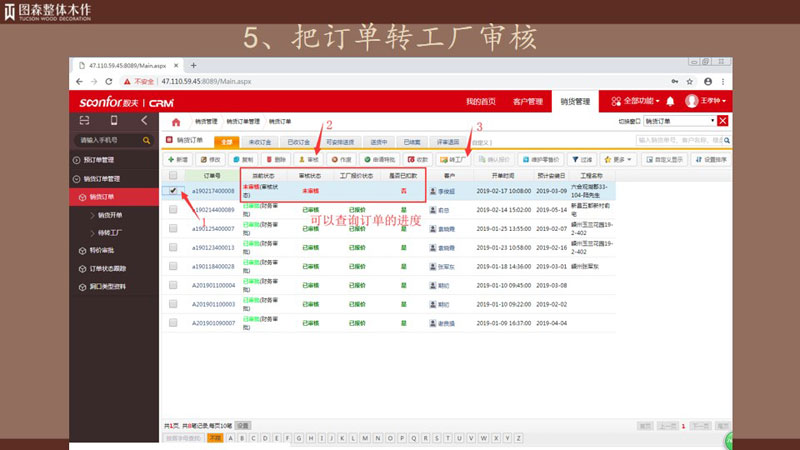Click the red close icon beside 切换窗口
This screenshot has width=800, height=450.
[x=722, y=121]
